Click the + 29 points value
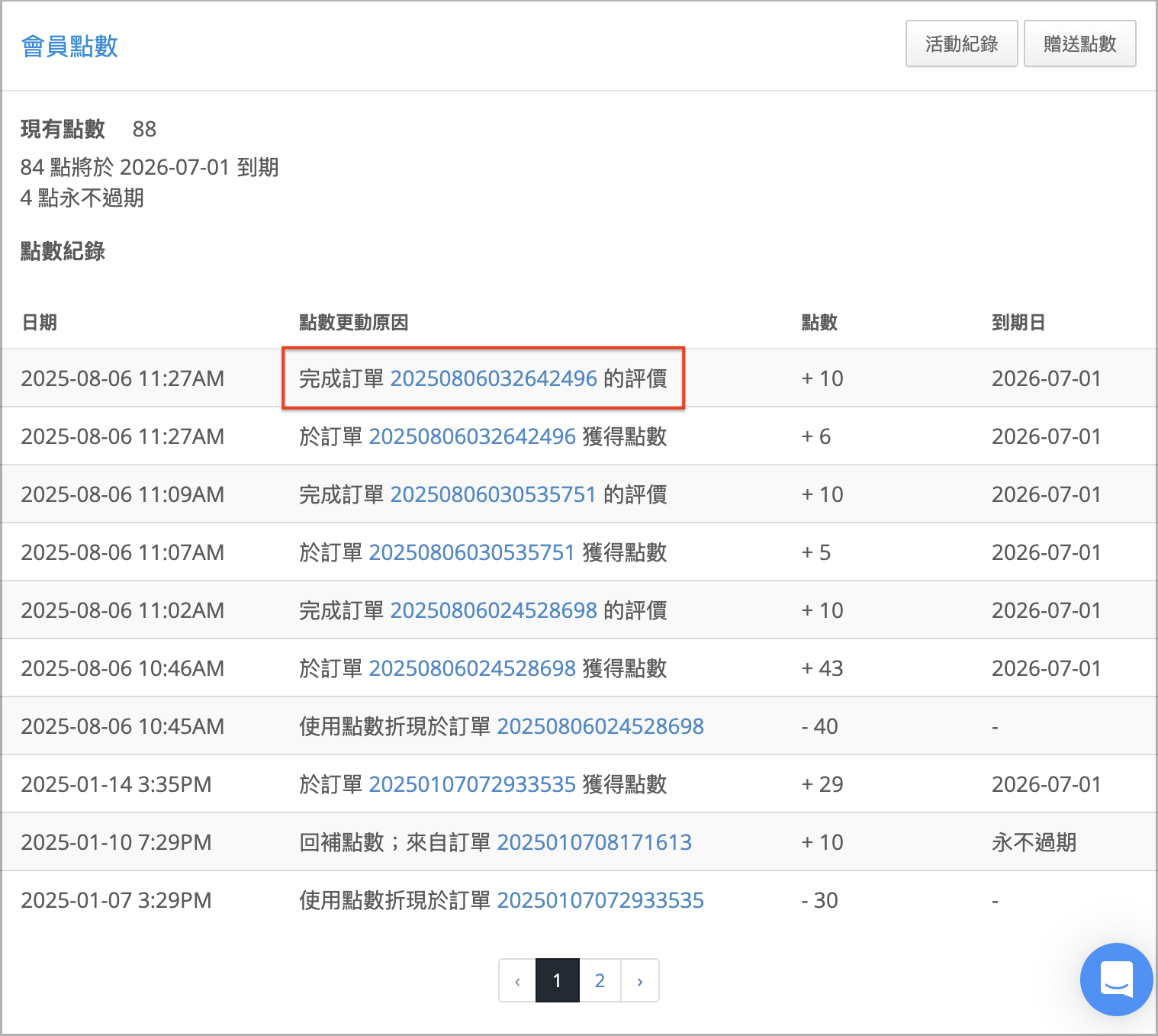This screenshot has height=1036, width=1158. pyautogui.click(x=822, y=784)
